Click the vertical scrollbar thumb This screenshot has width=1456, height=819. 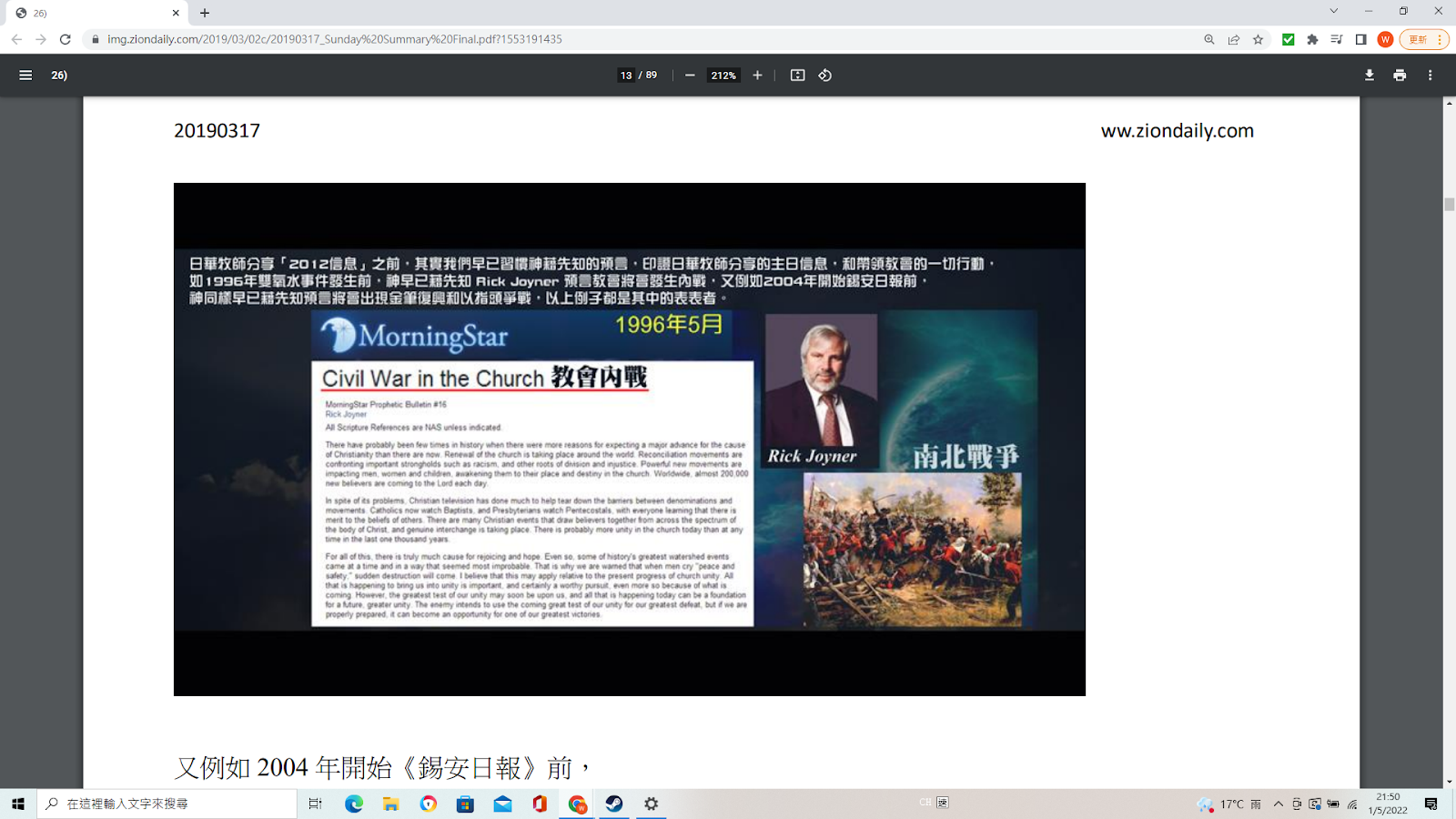(x=1449, y=204)
